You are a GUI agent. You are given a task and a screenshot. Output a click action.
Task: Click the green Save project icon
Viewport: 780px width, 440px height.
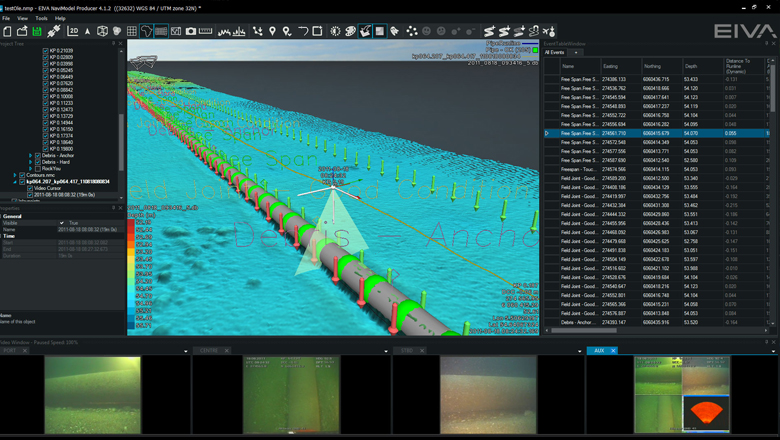[38, 31]
